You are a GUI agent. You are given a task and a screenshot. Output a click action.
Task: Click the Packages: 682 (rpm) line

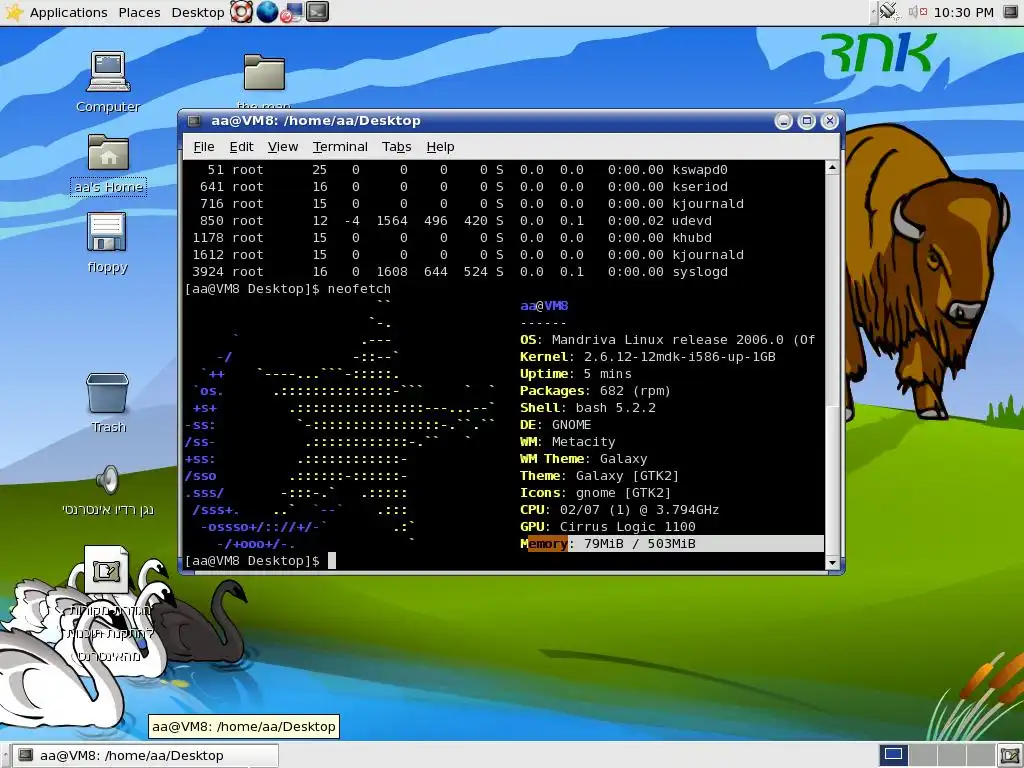click(x=596, y=391)
